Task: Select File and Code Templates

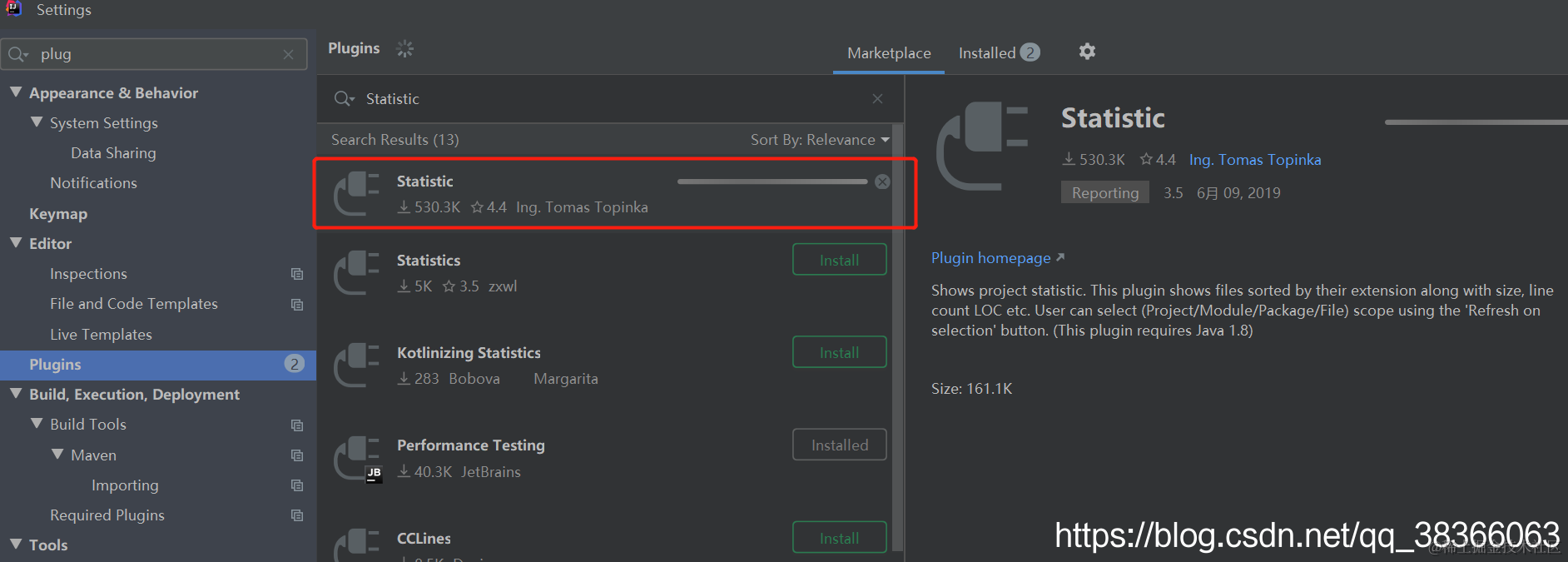Action: [134, 304]
